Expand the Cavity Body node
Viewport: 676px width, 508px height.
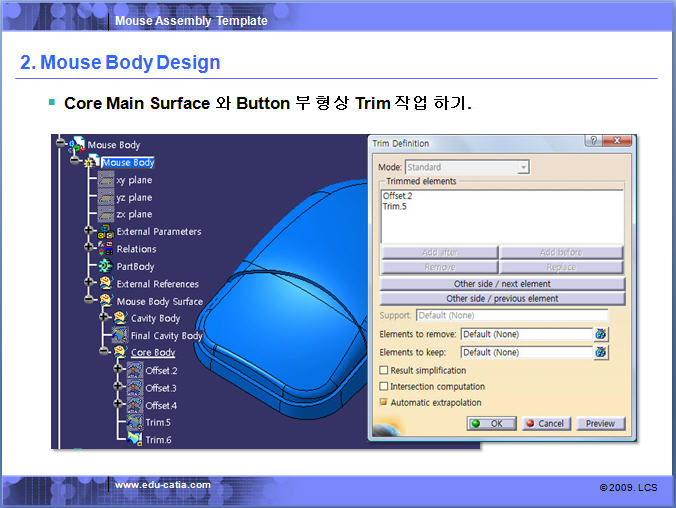click(x=103, y=318)
